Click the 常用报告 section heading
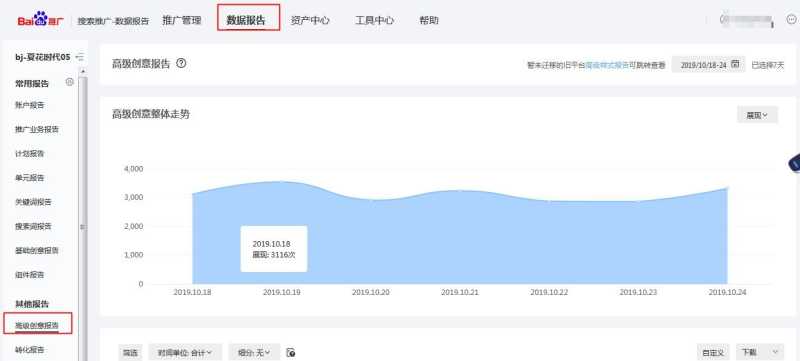The width and height of the screenshot is (800, 361). click(x=32, y=84)
